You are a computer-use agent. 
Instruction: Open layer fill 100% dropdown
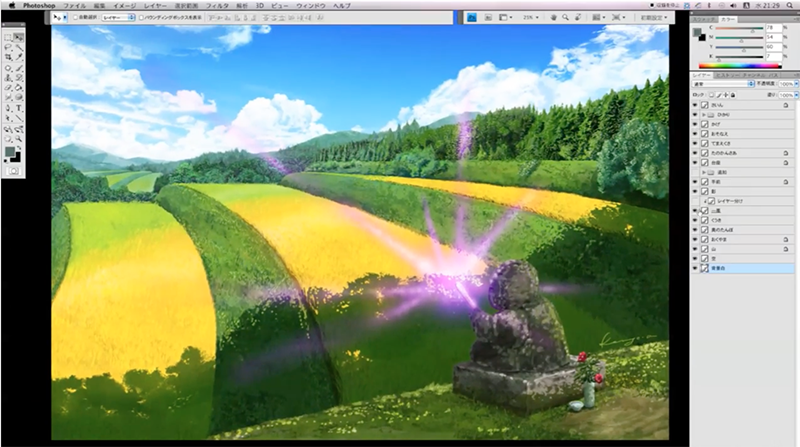(796, 95)
